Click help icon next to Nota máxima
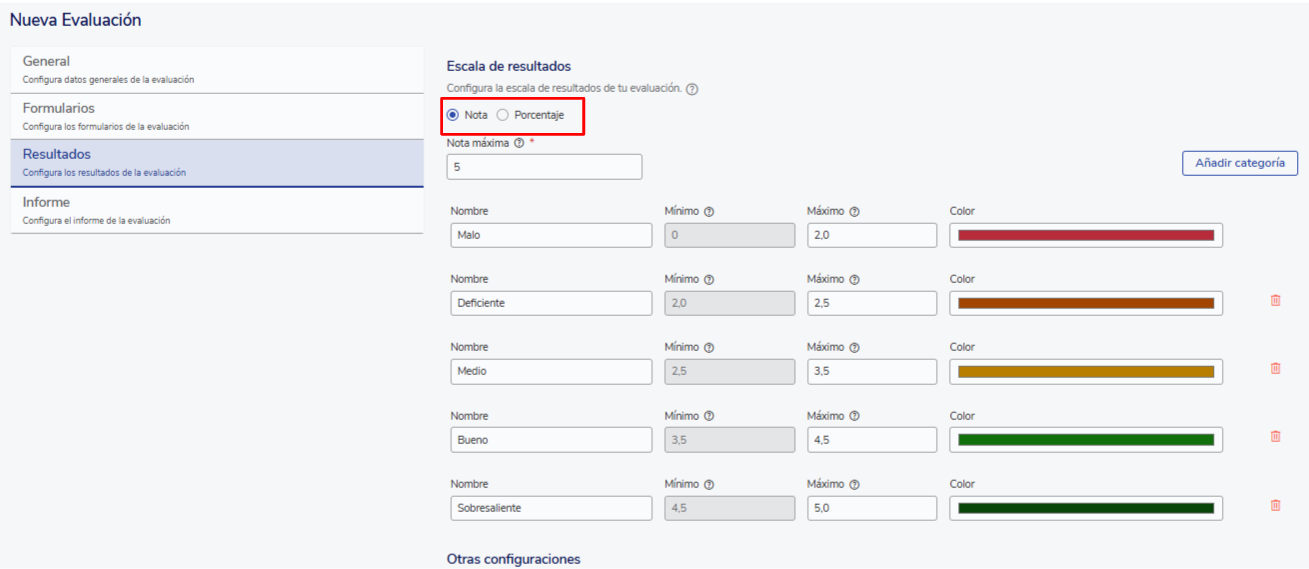Screen dimensions: 1309x569 point(519,143)
